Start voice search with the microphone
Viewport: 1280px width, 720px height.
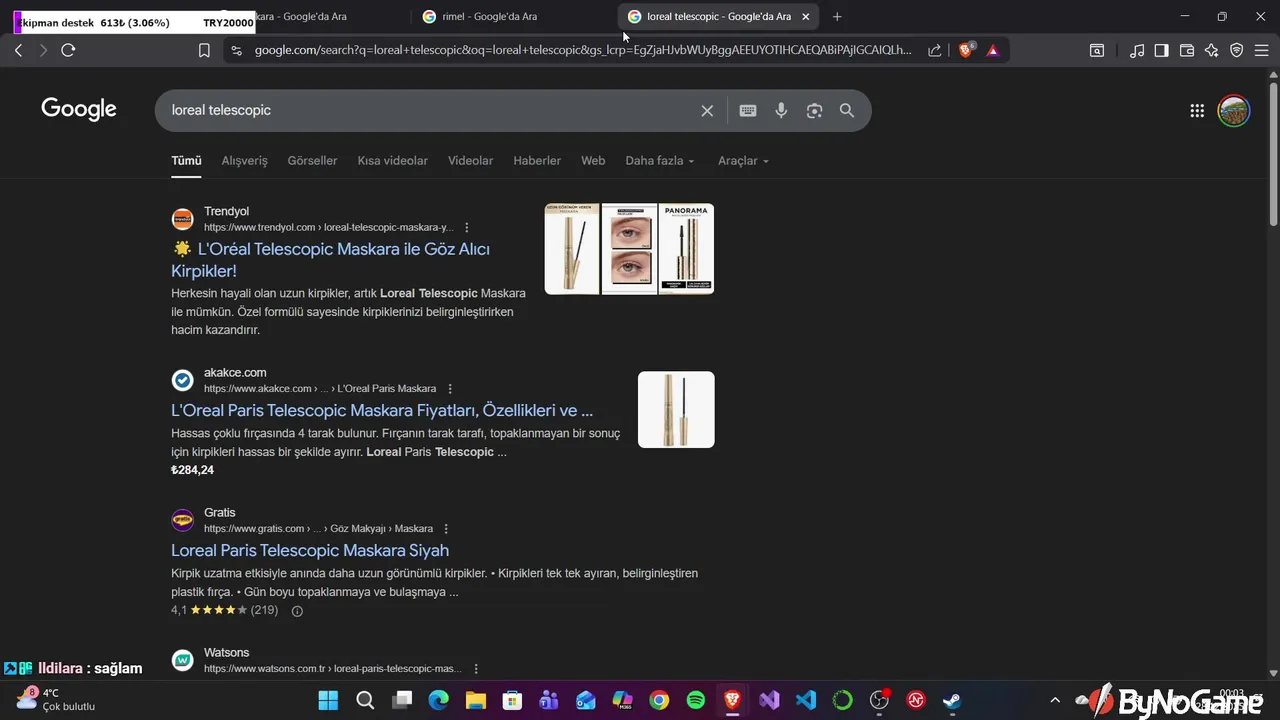tap(781, 111)
